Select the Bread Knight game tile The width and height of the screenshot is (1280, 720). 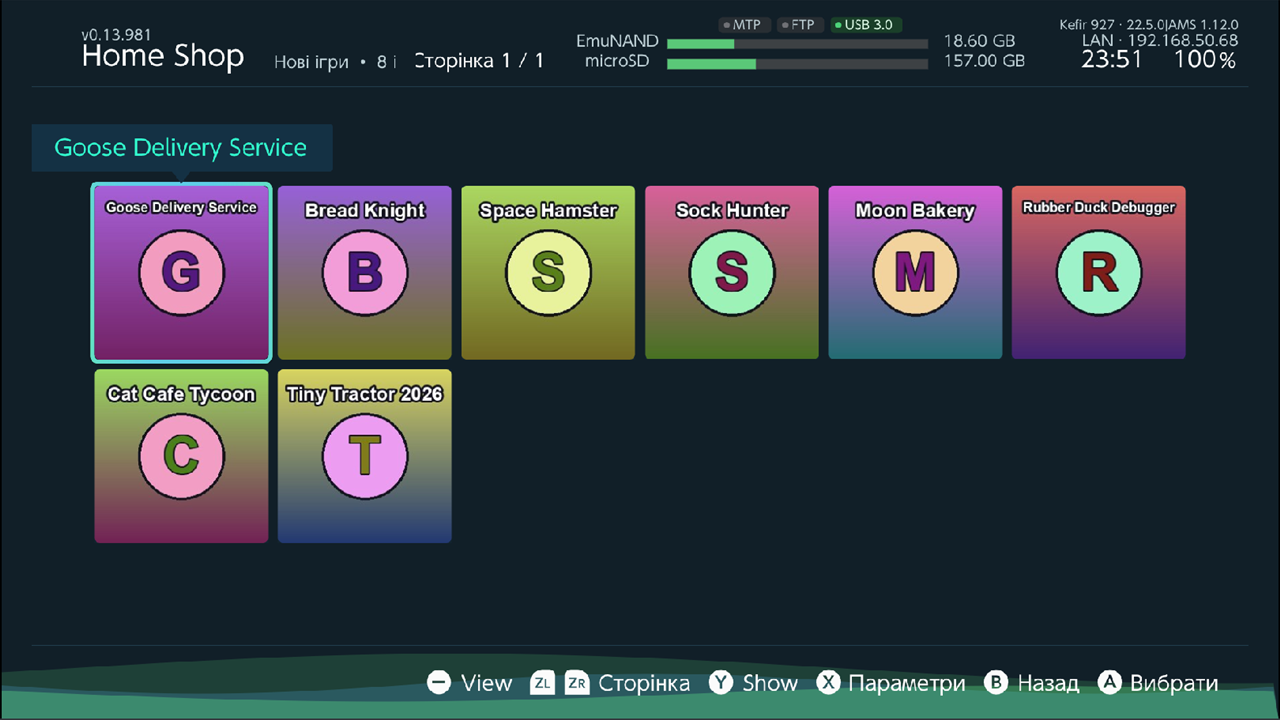click(365, 273)
